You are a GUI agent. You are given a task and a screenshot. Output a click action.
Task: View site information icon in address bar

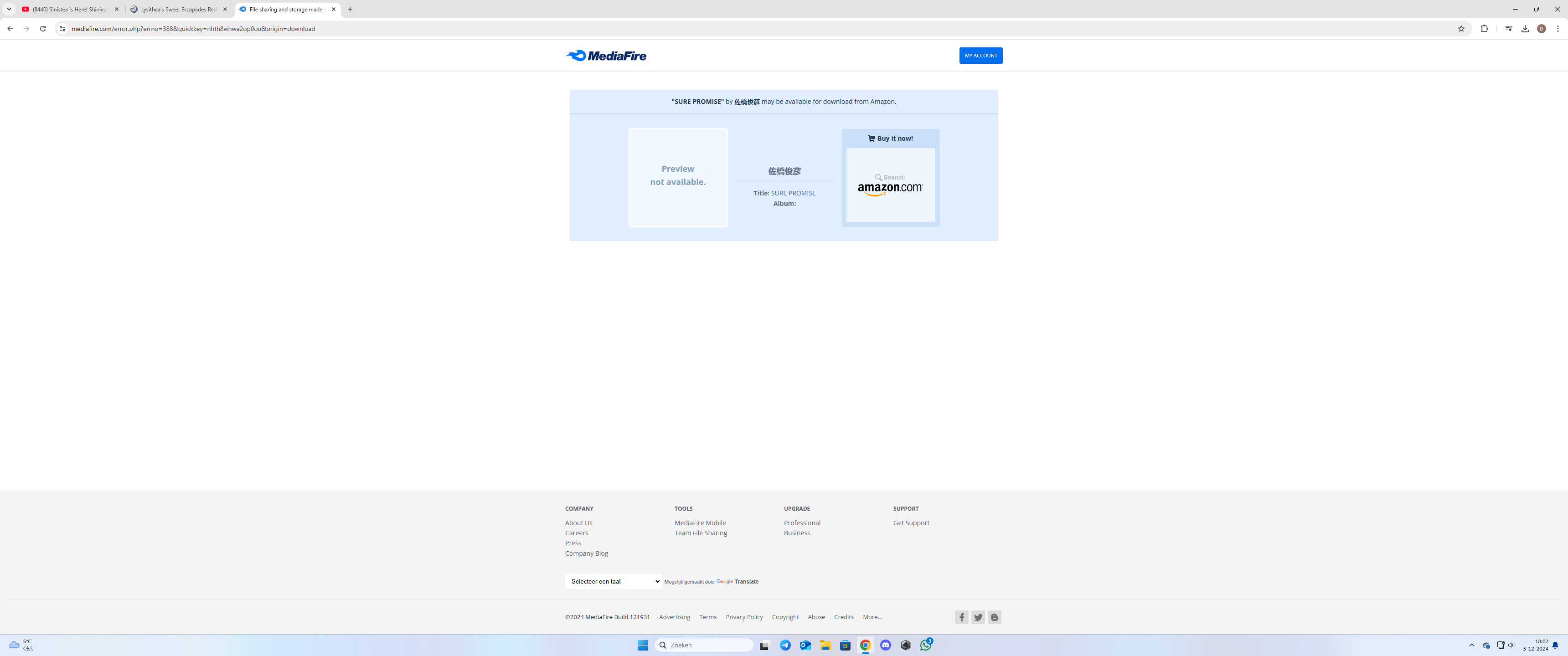[62, 29]
